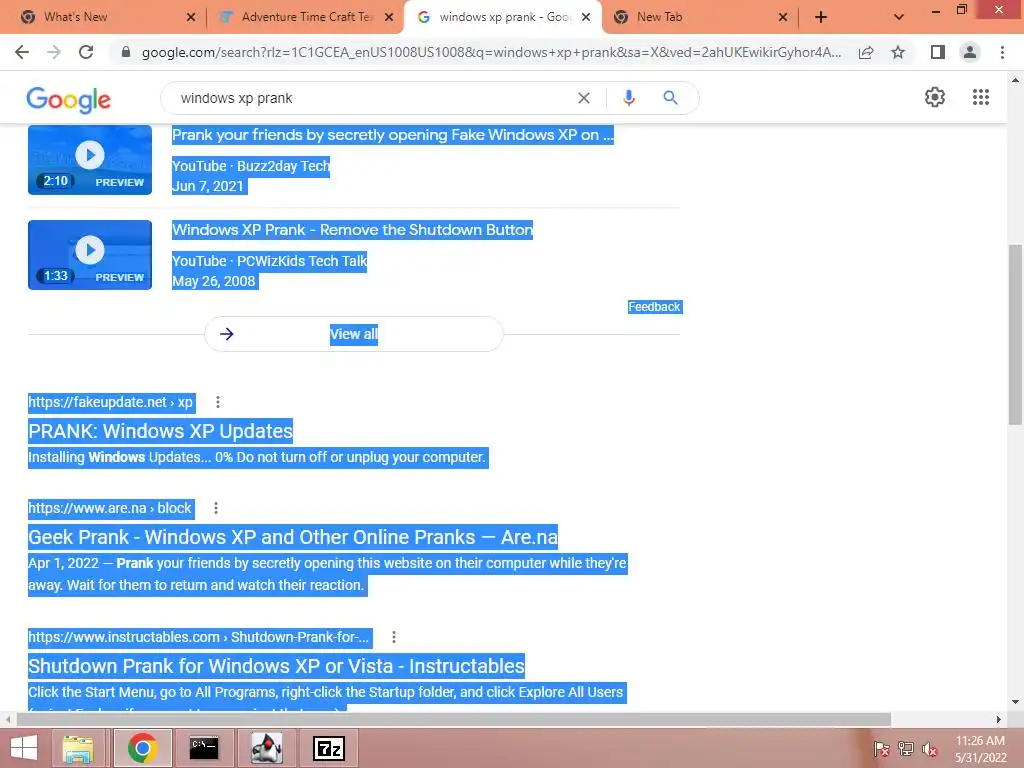Click the https://www.are.na › block breadcrumb
Screen dimensions: 1024x768
point(110,508)
